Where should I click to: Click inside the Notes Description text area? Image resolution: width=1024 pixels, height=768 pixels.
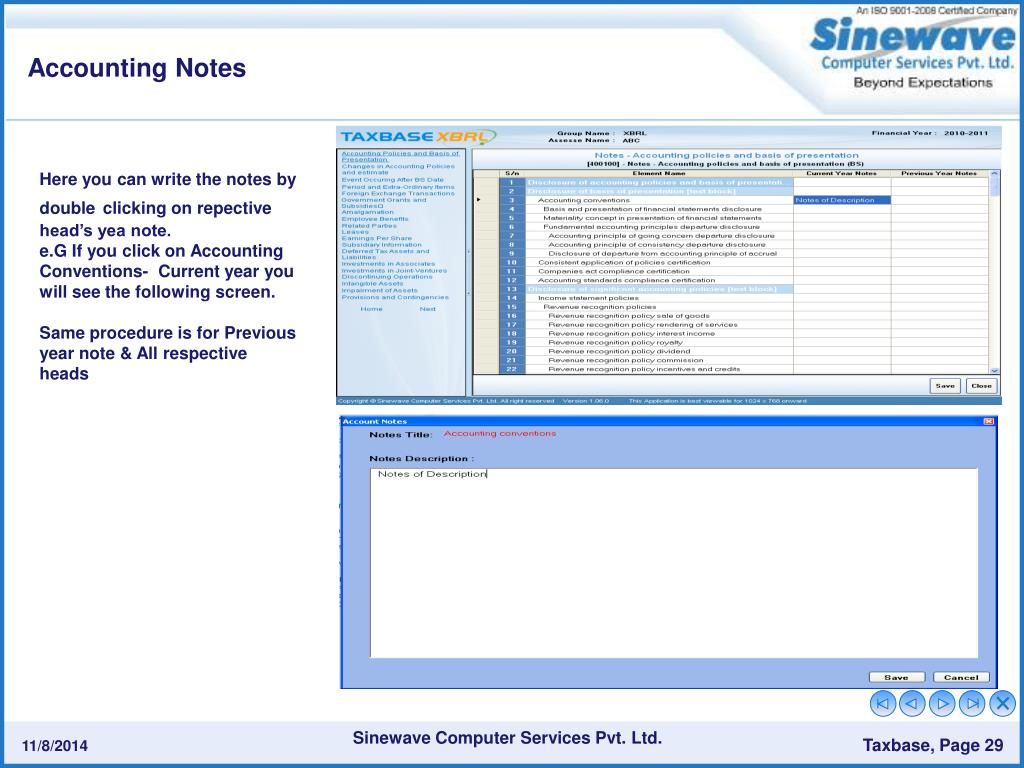click(x=674, y=563)
